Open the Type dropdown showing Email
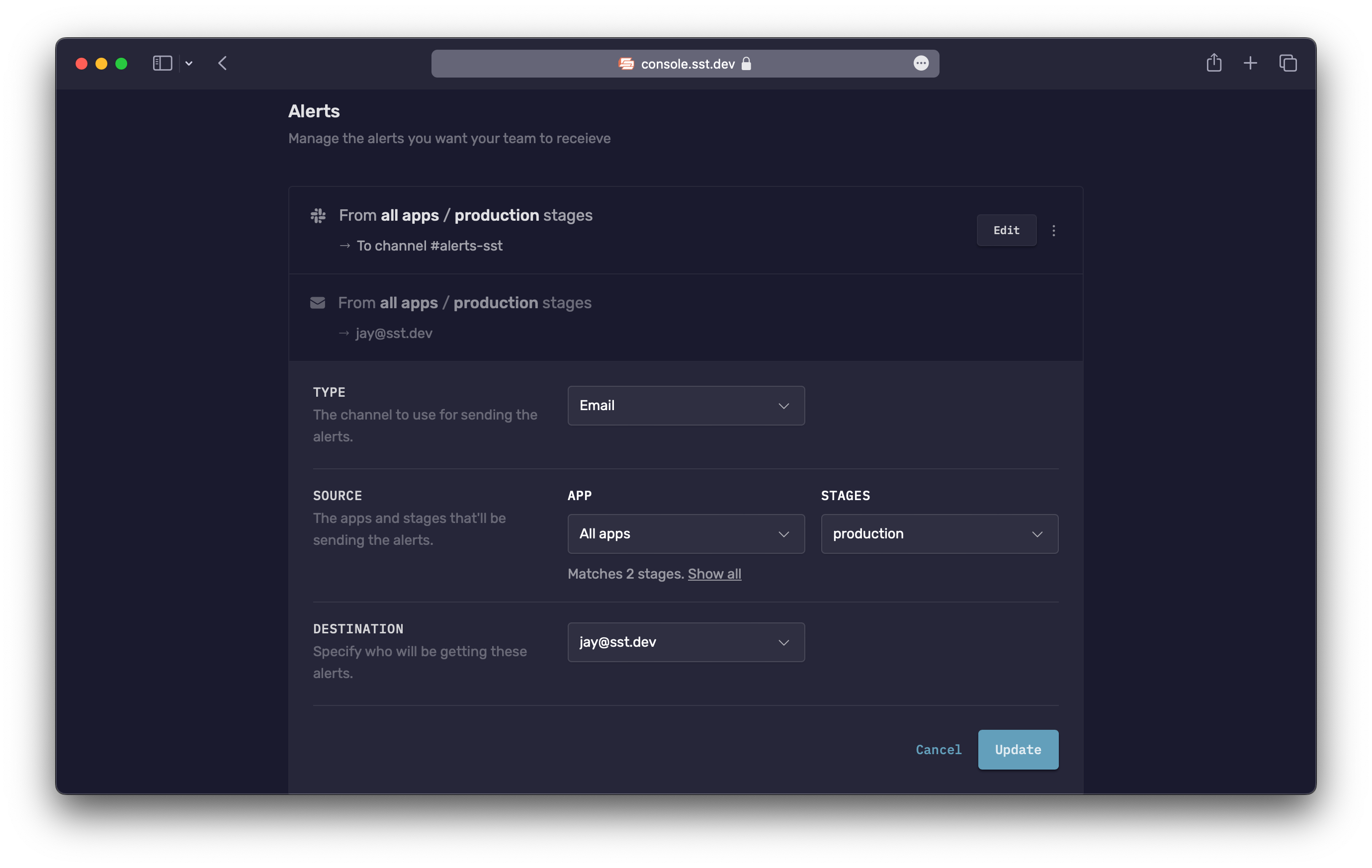 [x=686, y=405]
